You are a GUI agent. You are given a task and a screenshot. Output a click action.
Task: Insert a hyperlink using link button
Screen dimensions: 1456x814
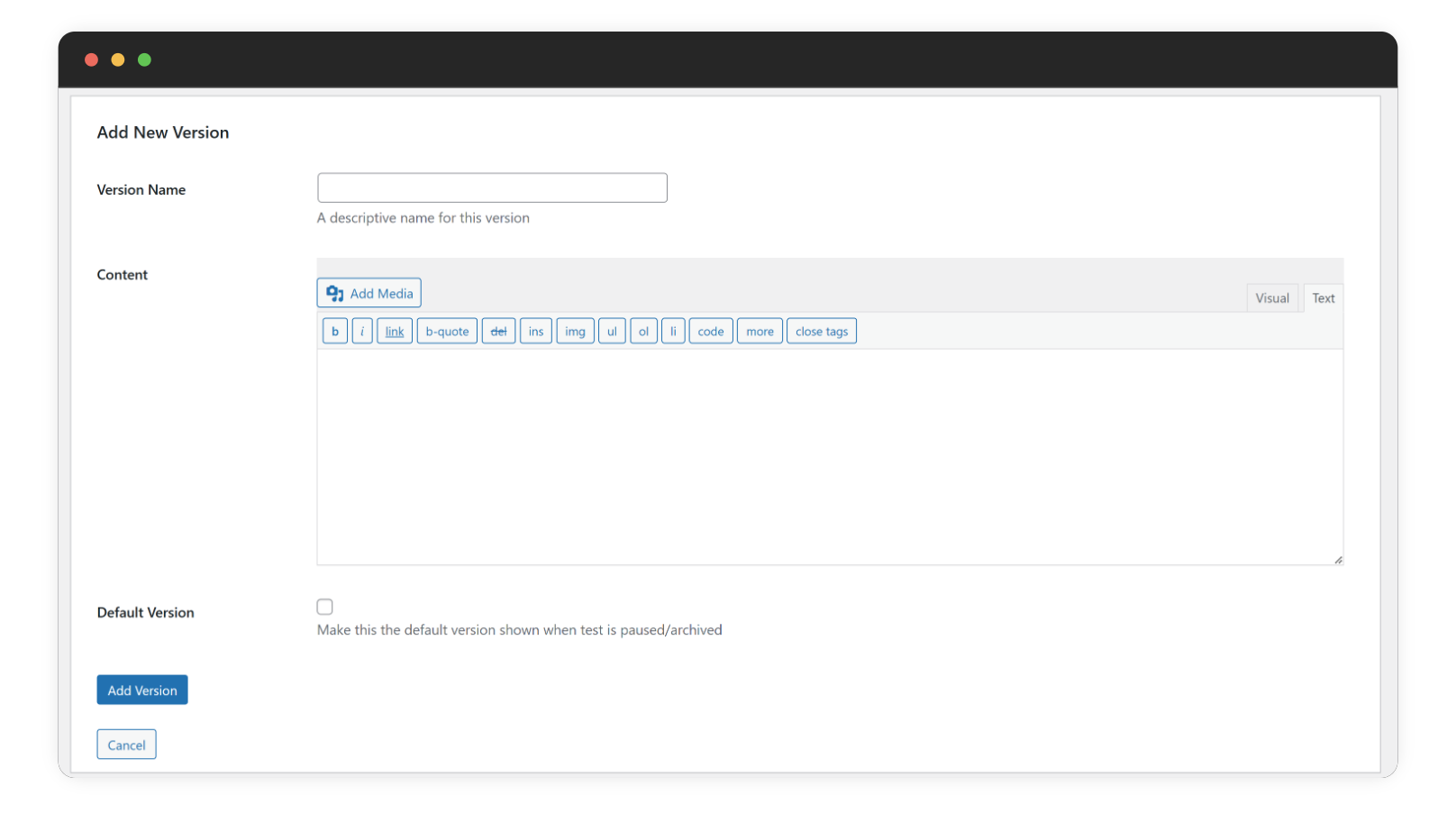(395, 331)
